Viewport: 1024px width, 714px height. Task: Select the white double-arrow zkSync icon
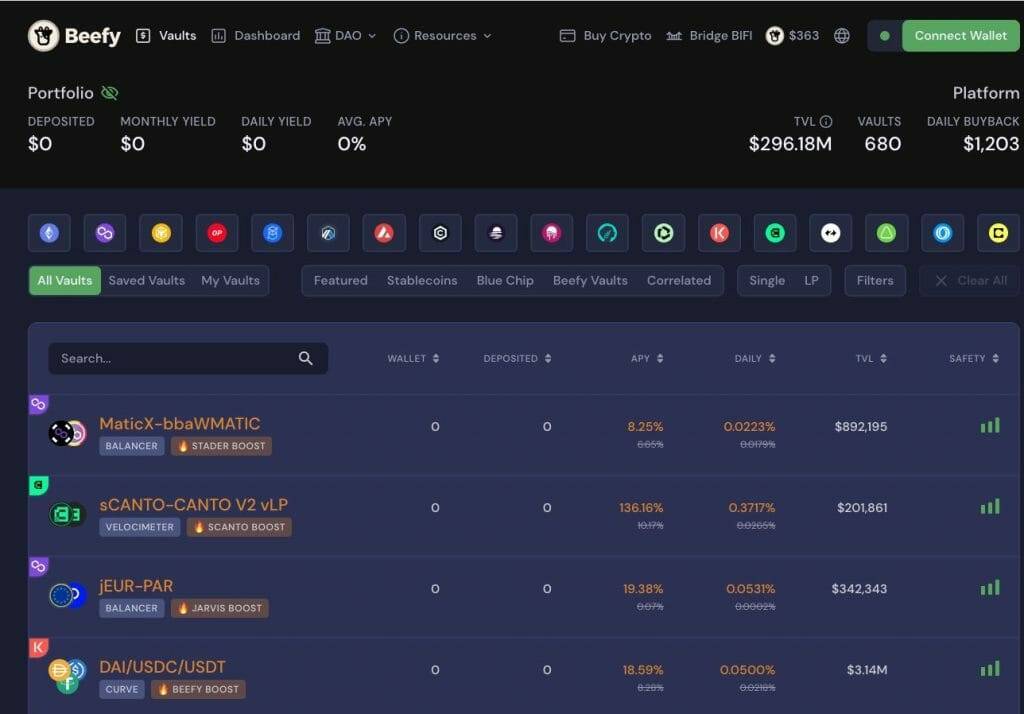831,233
